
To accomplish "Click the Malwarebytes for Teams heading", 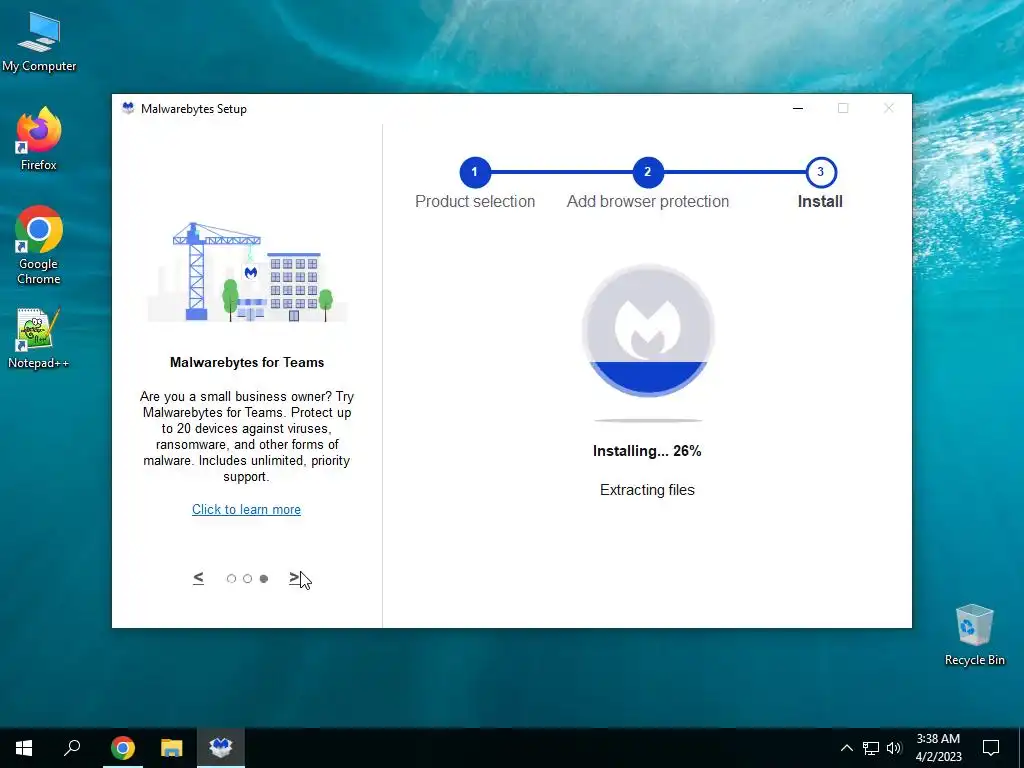I will [247, 362].
